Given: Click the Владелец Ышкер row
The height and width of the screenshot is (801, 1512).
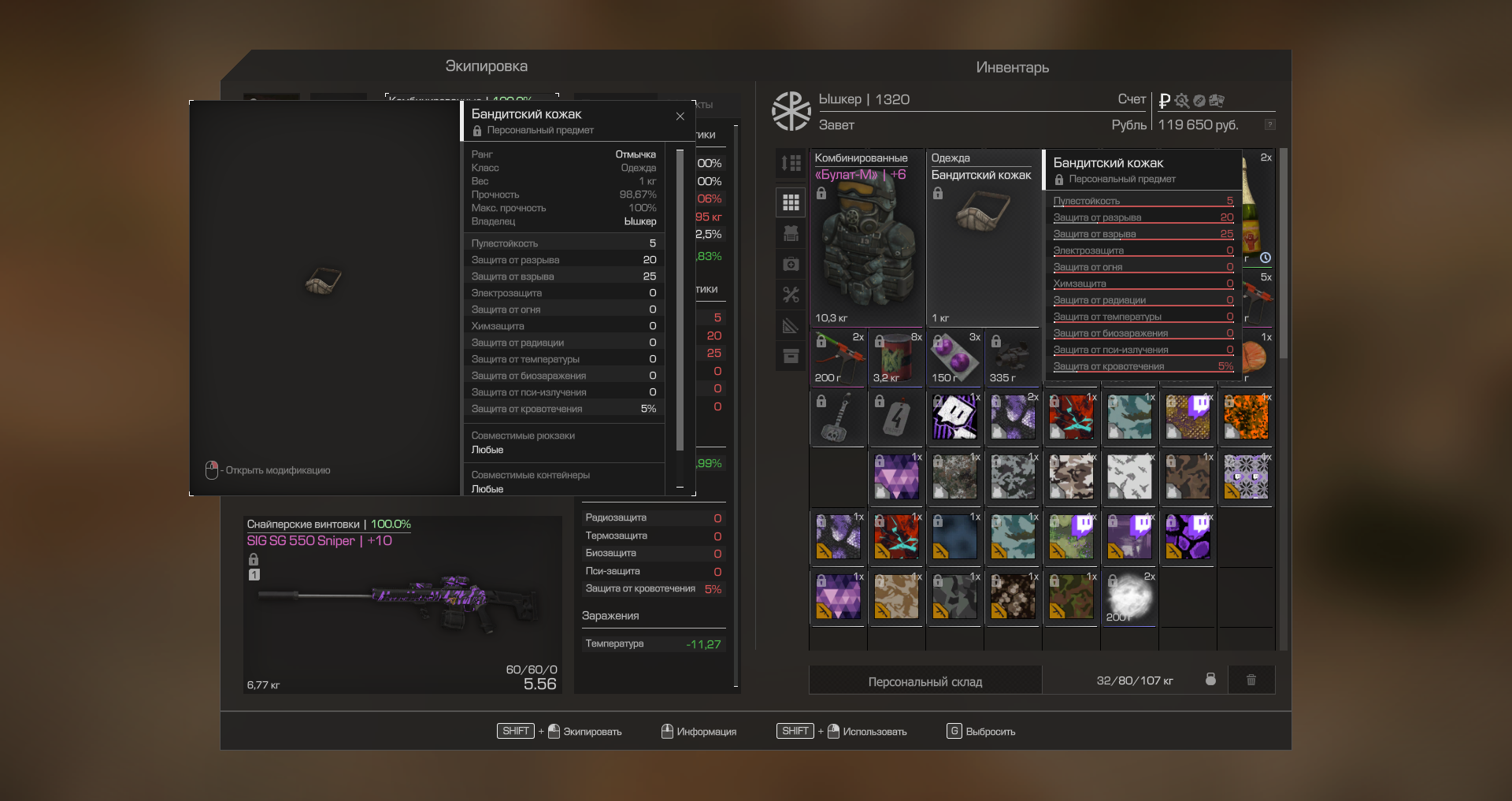Looking at the screenshot, I should pos(564,221).
